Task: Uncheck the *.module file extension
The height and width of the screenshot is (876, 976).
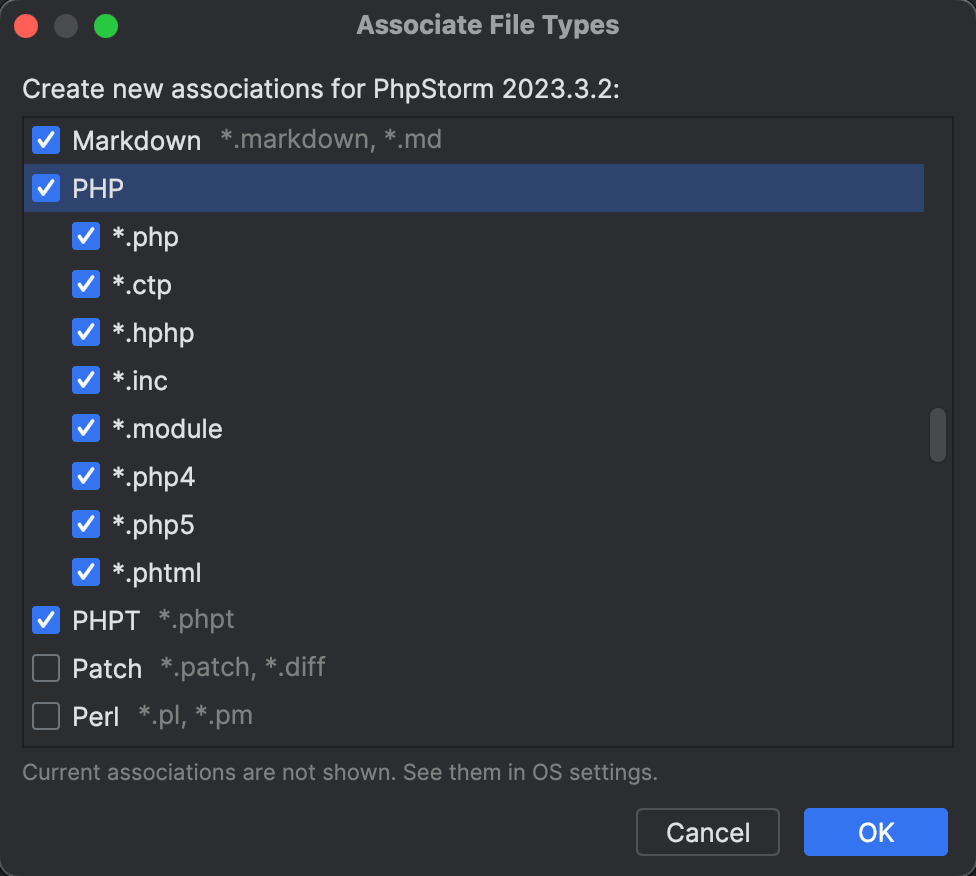Action: tap(86, 428)
